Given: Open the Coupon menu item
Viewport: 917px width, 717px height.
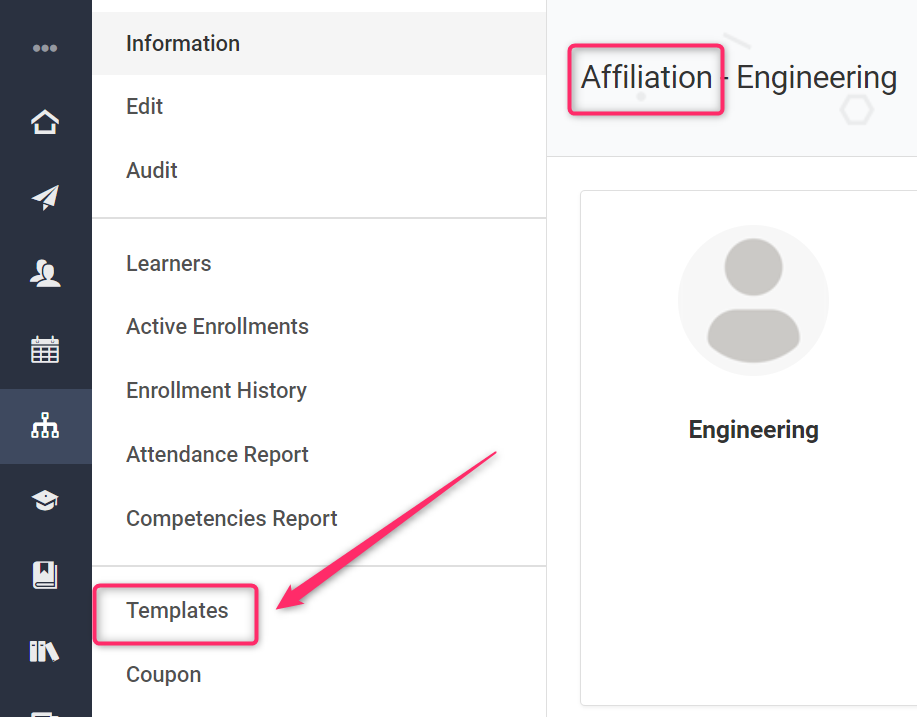Looking at the screenshot, I should [x=164, y=675].
